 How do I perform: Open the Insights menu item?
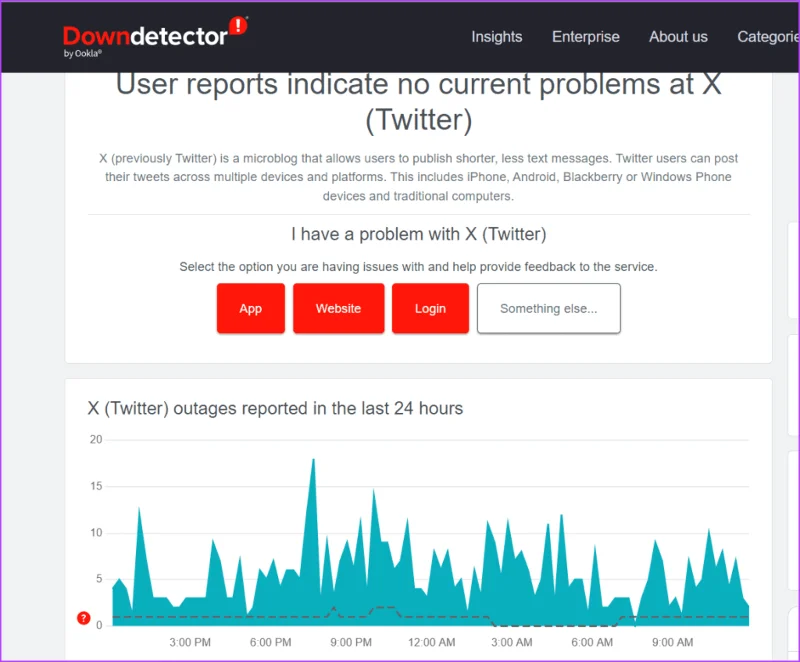click(496, 37)
